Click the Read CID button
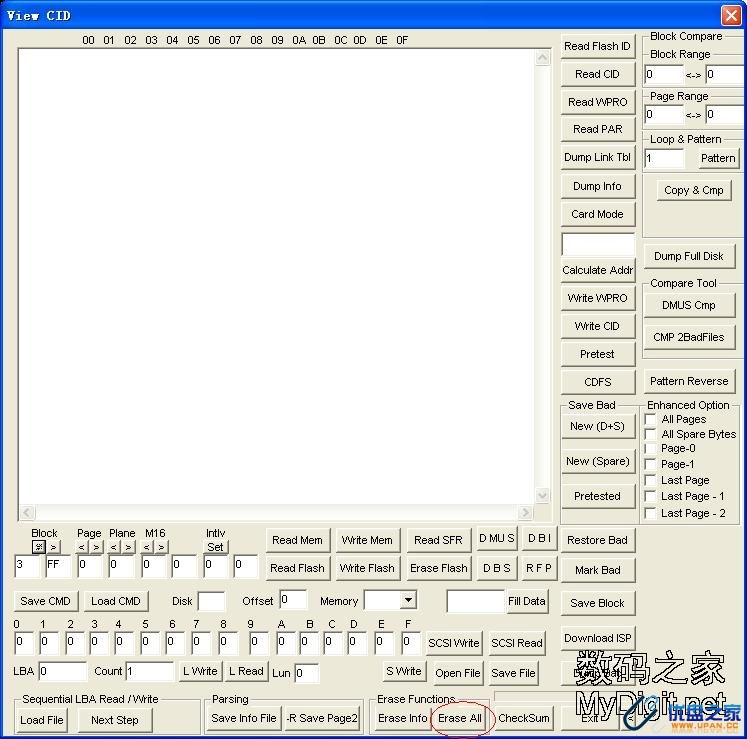Viewport: 747px width, 739px height. coord(597,74)
